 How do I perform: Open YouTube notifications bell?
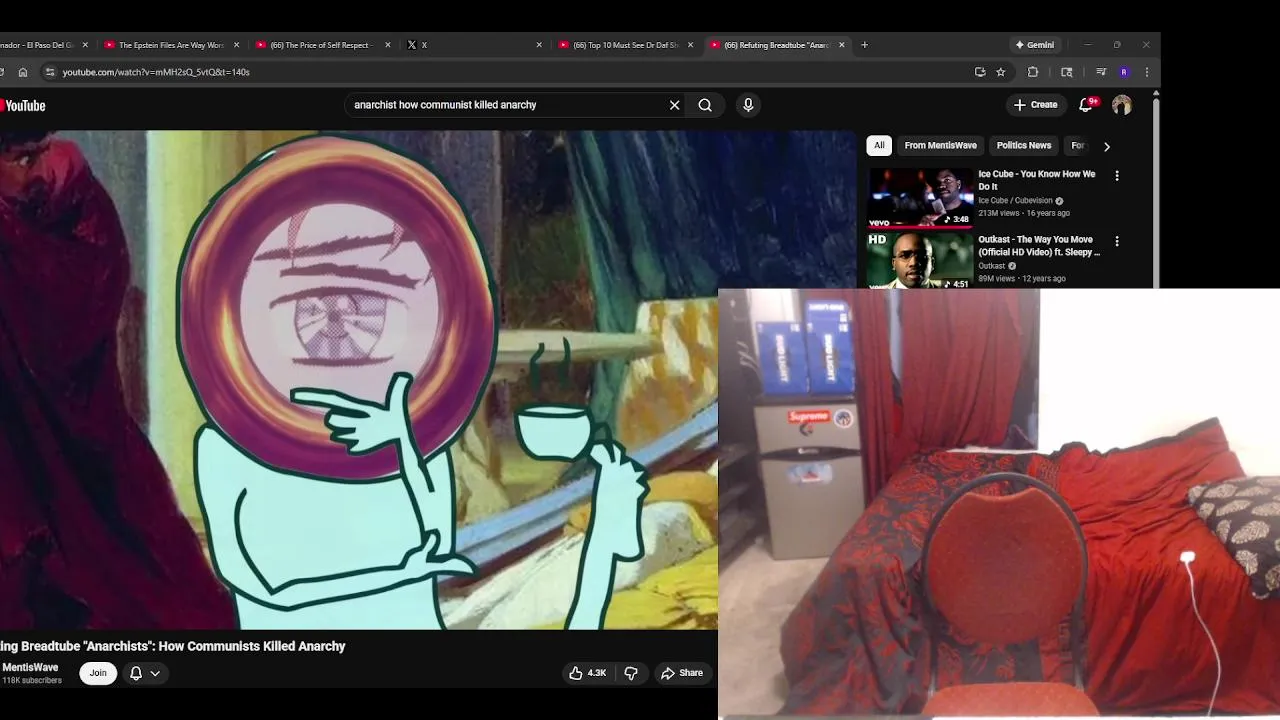(x=1086, y=105)
